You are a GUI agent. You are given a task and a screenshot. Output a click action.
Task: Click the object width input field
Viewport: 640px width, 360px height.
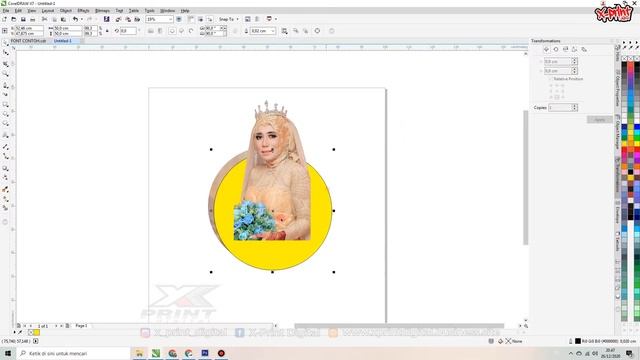click(x=68, y=28)
